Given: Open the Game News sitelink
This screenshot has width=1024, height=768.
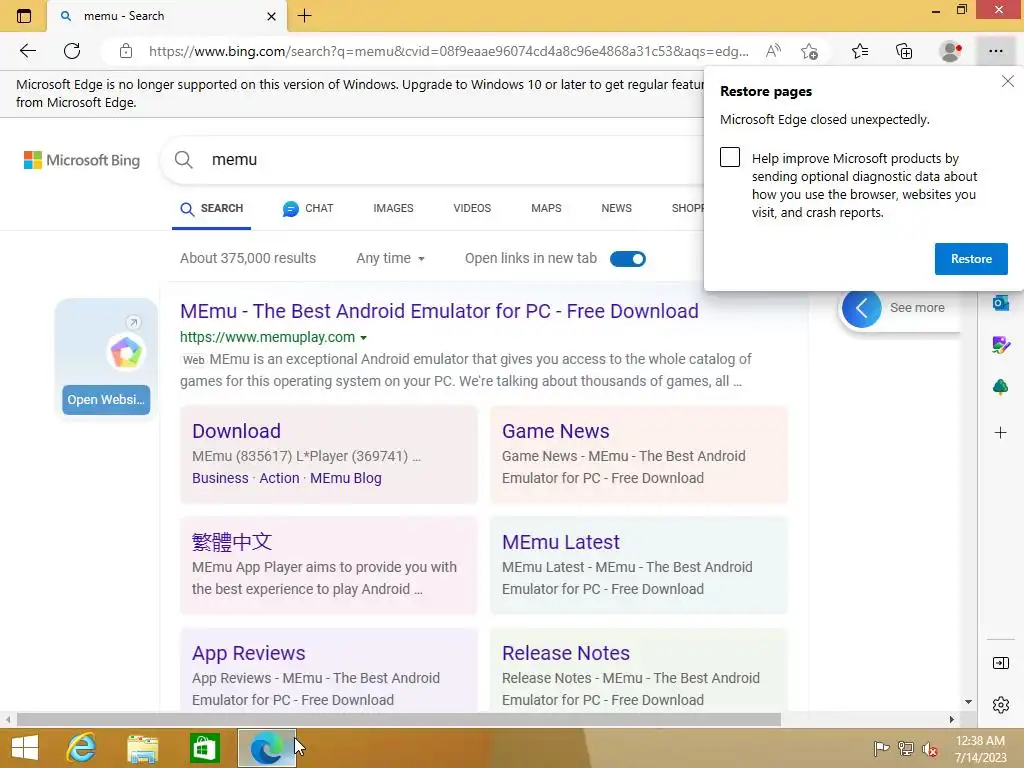Looking at the screenshot, I should pos(555,431).
